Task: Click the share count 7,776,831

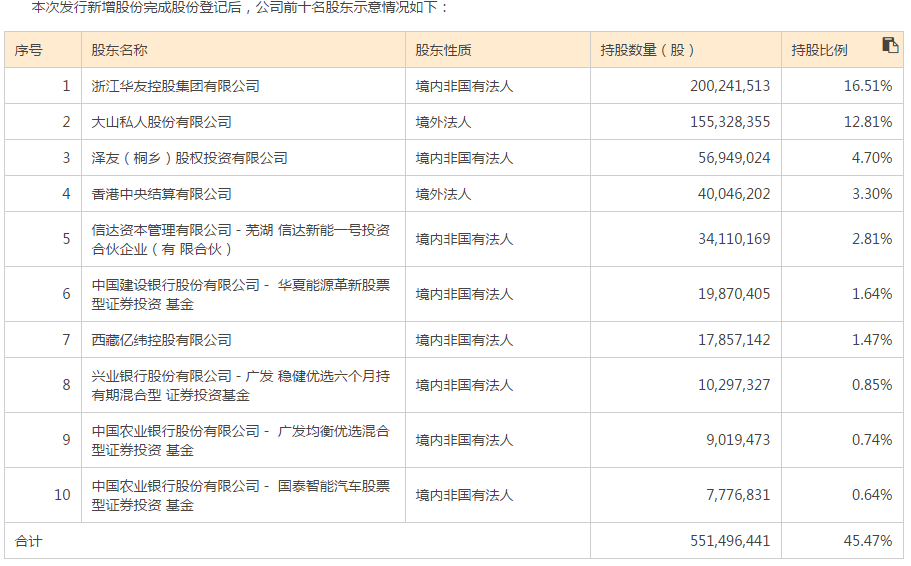Action: 738,495
